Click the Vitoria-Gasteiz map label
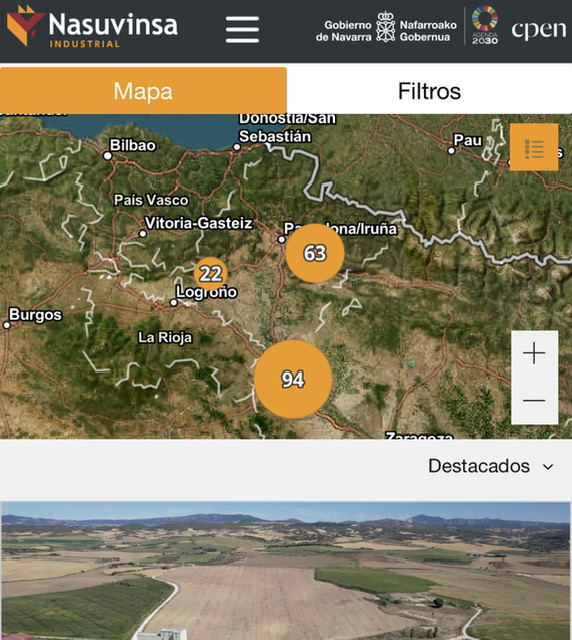Screen dimensions: 572x640 click(x=199, y=223)
